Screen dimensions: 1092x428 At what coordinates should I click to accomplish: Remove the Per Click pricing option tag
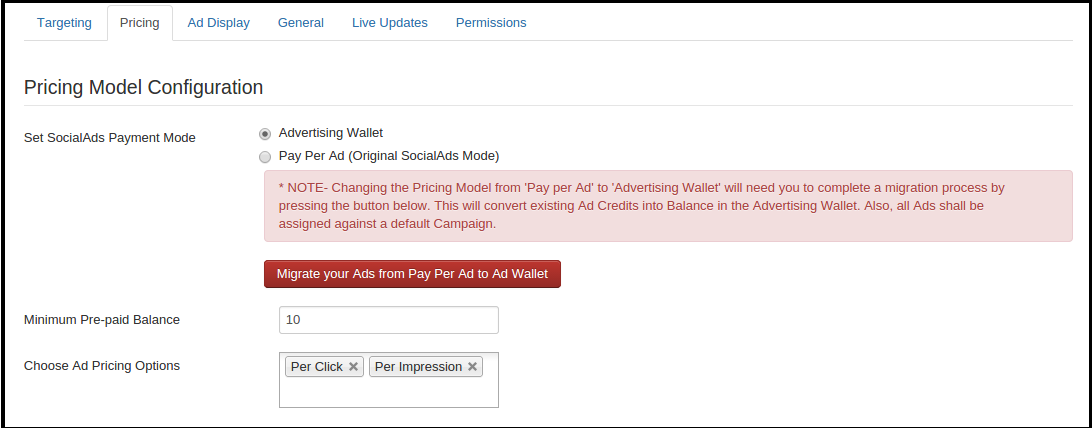click(353, 367)
